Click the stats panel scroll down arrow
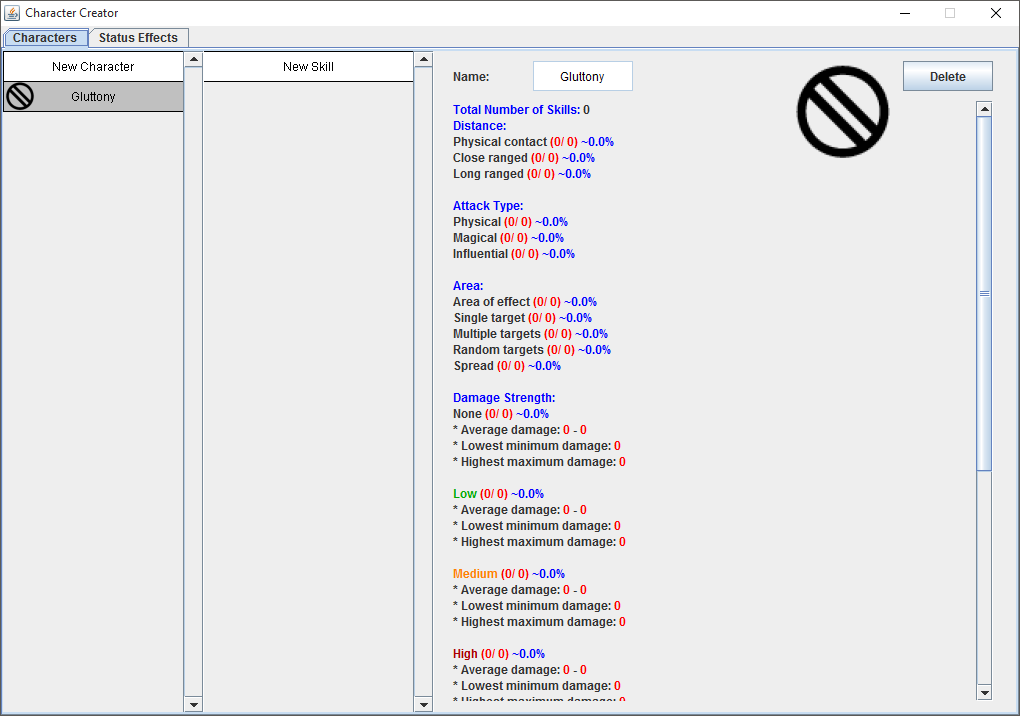Image resolution: width=1020 pixels, height=716 pixels. click(984, 693)
